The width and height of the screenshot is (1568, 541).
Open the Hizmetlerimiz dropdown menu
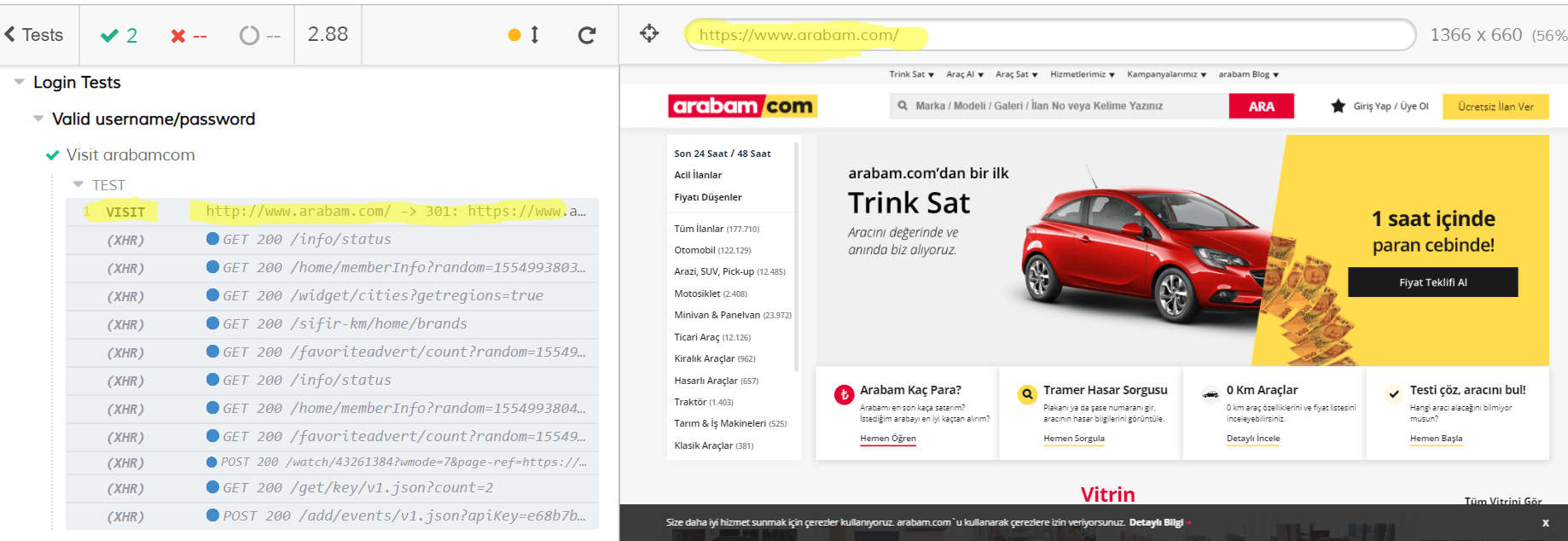[1083, 74]
